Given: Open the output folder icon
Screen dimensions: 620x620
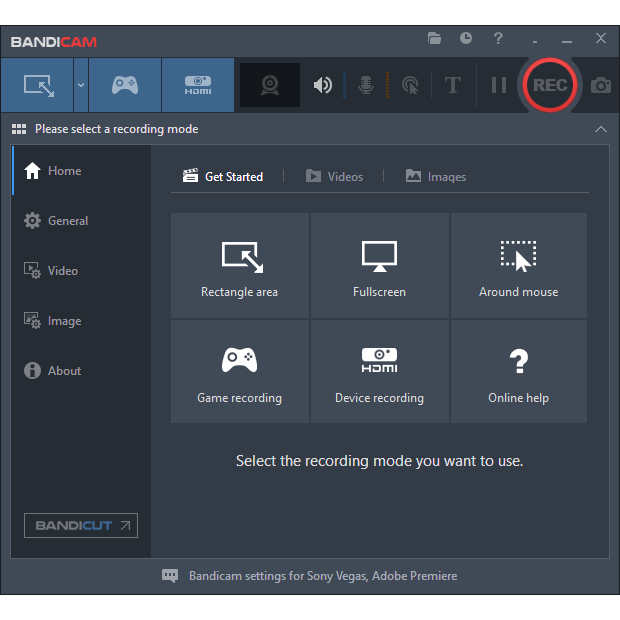Looking at the screenshot, I should (434, 39).
